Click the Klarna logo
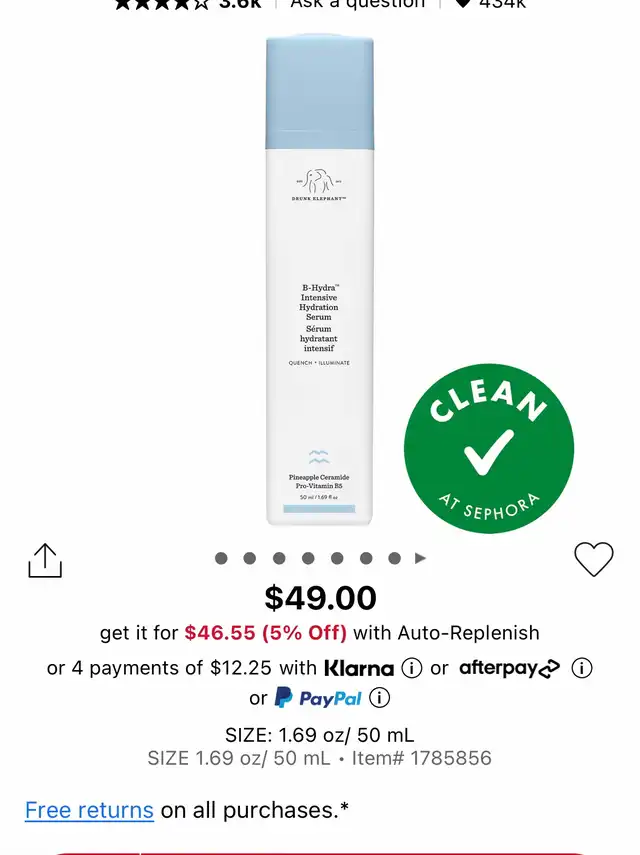The width and height of the screenshot is (640, 855). click(359, 668)
